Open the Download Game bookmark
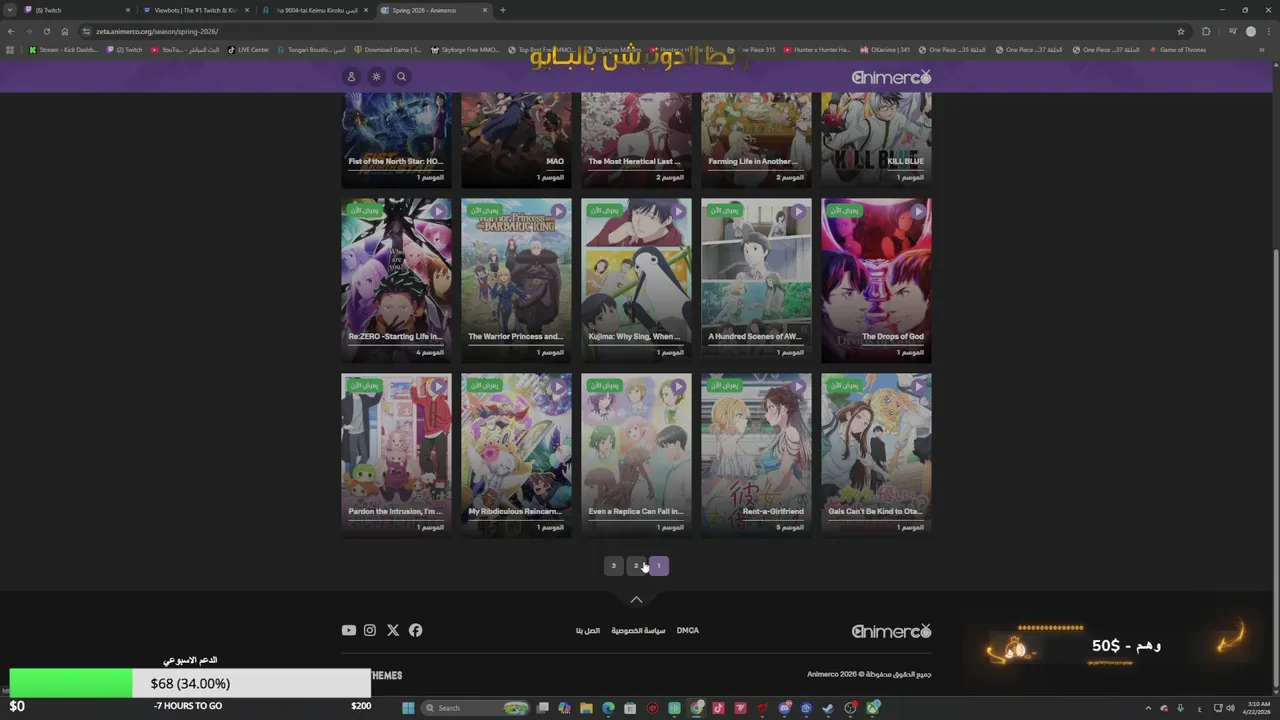Viewport: 1280px width, 720px height. point(387,49)
